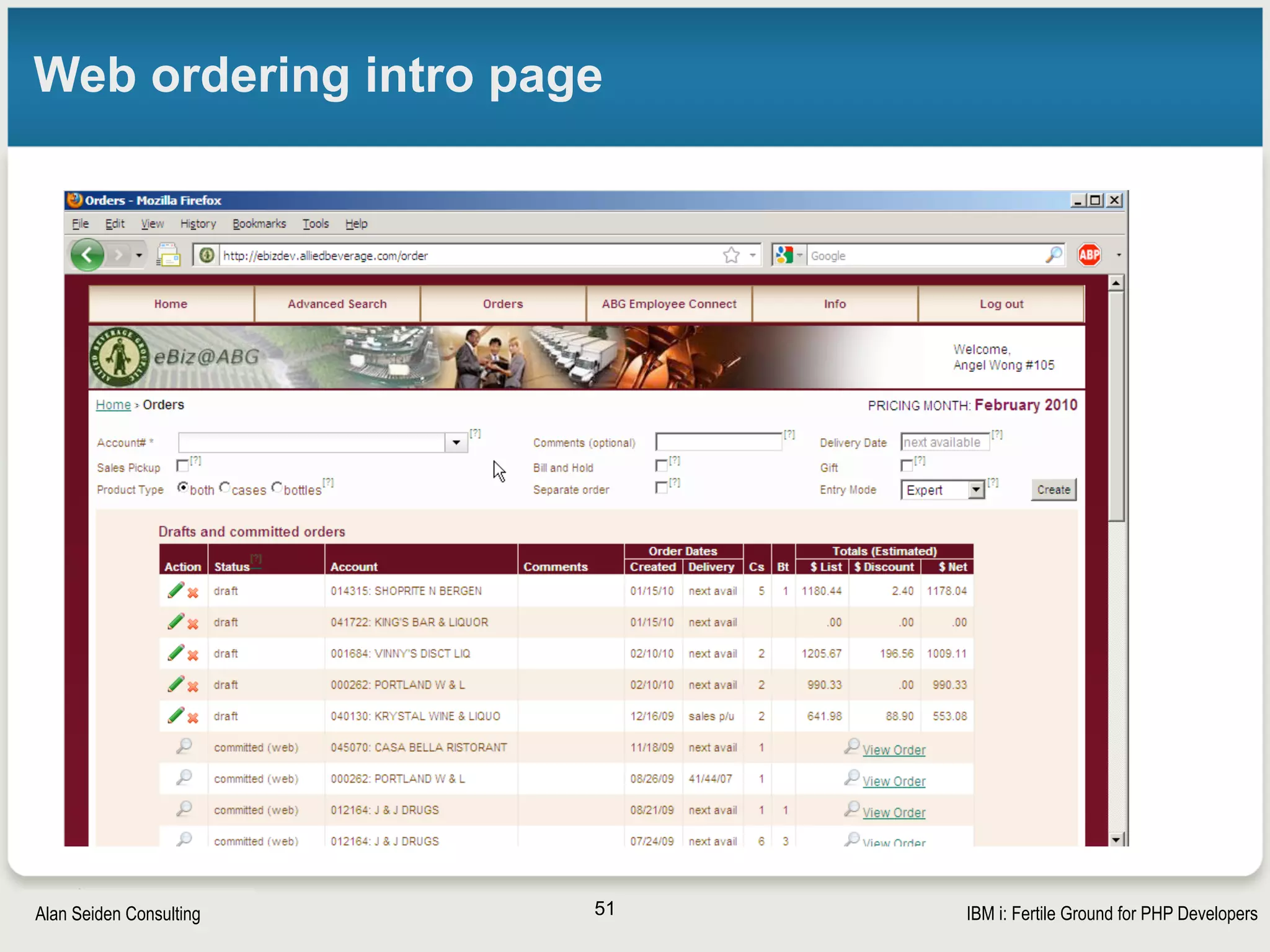
Task: Select the 'bottles' product type radio
Action: (x=277, y=487)
